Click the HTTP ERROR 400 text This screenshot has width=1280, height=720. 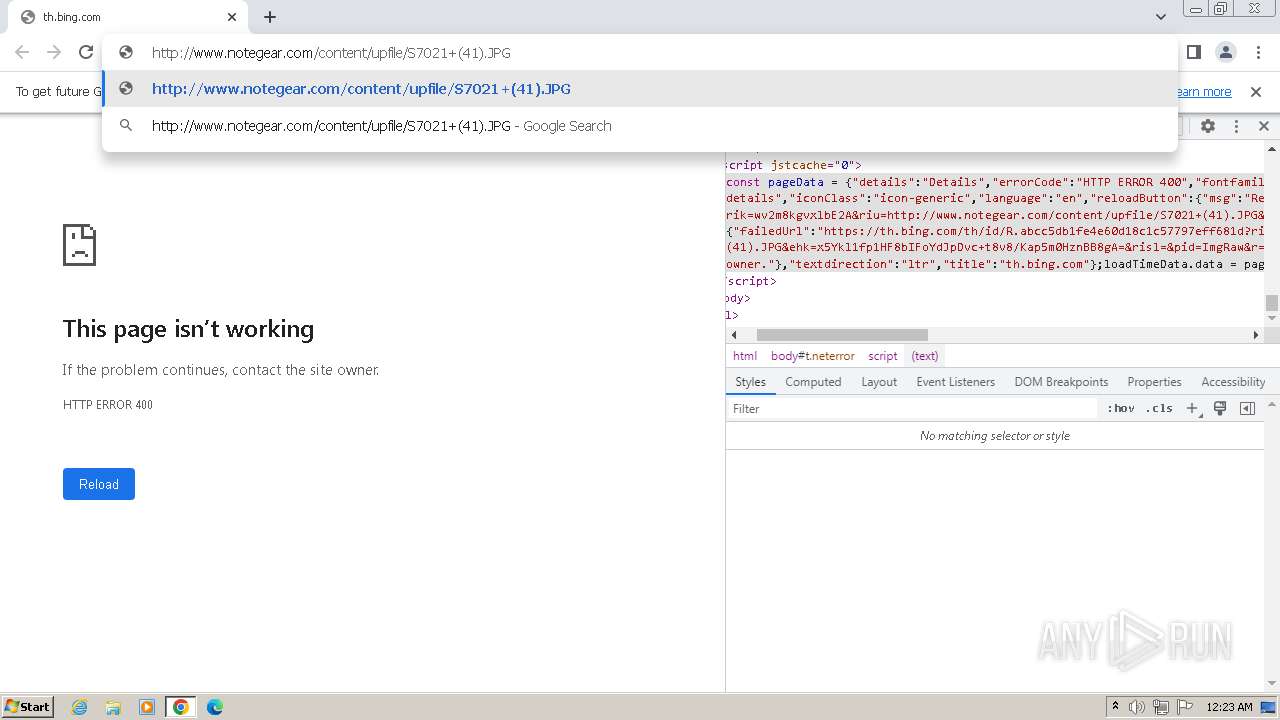click(x=108, y=405)
